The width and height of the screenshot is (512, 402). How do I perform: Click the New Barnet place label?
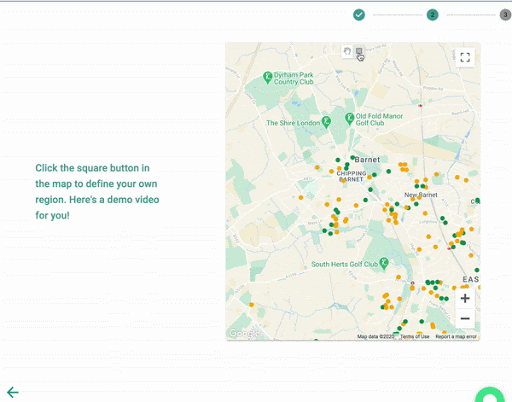(421, 195)
